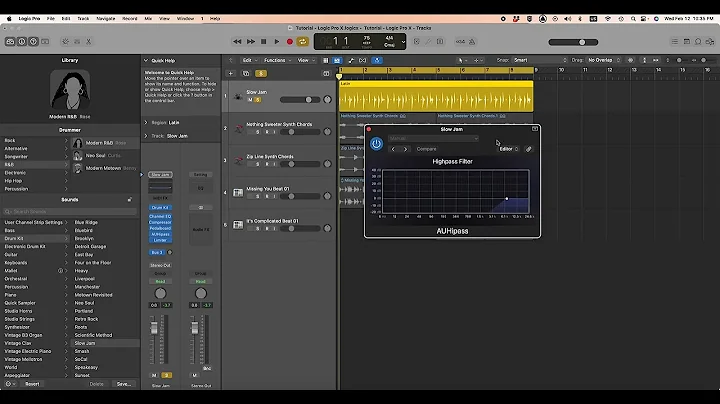Toggle the Flex view button
This screenshot has width=720, height=404.
click(363, 60)
